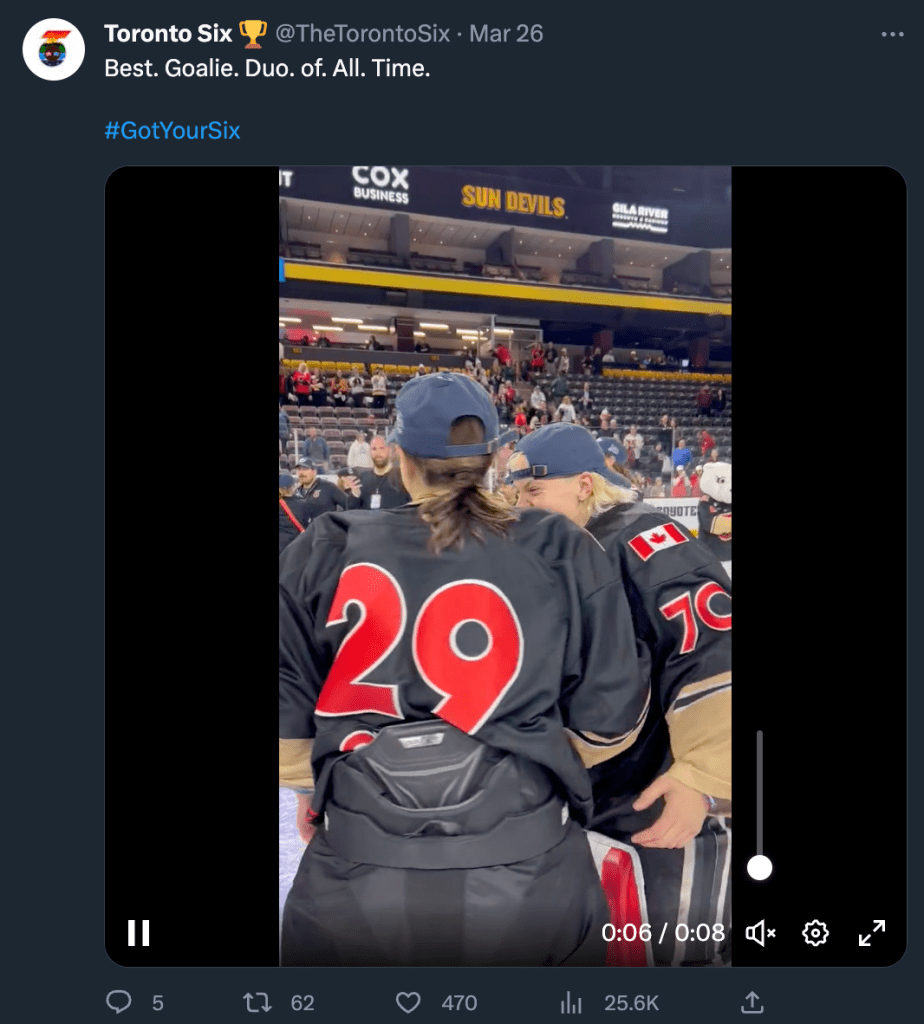Open the Mar 26 tweet timestamp
The image size is (924, 1024).
tap(506, 34)
